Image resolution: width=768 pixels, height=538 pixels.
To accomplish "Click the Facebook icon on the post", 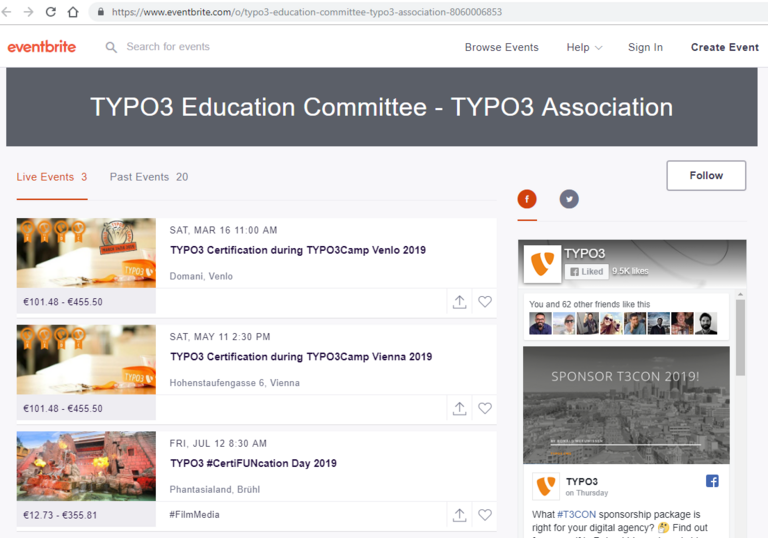I will [712, 481].
